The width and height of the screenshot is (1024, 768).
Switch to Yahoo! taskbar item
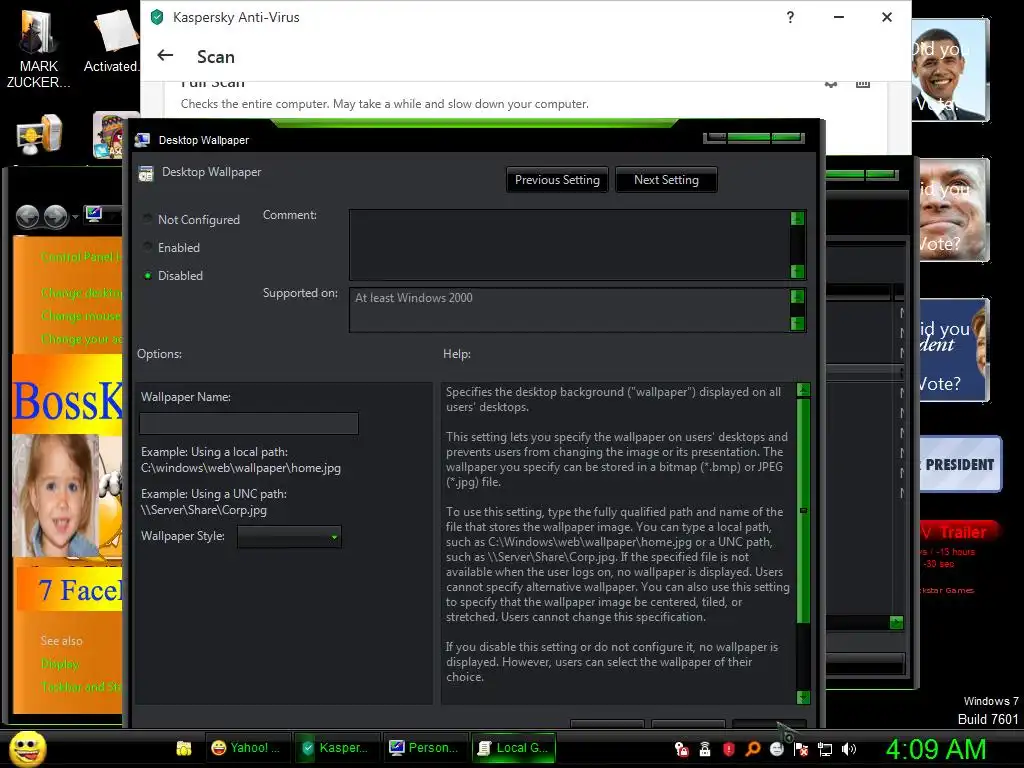249,748
